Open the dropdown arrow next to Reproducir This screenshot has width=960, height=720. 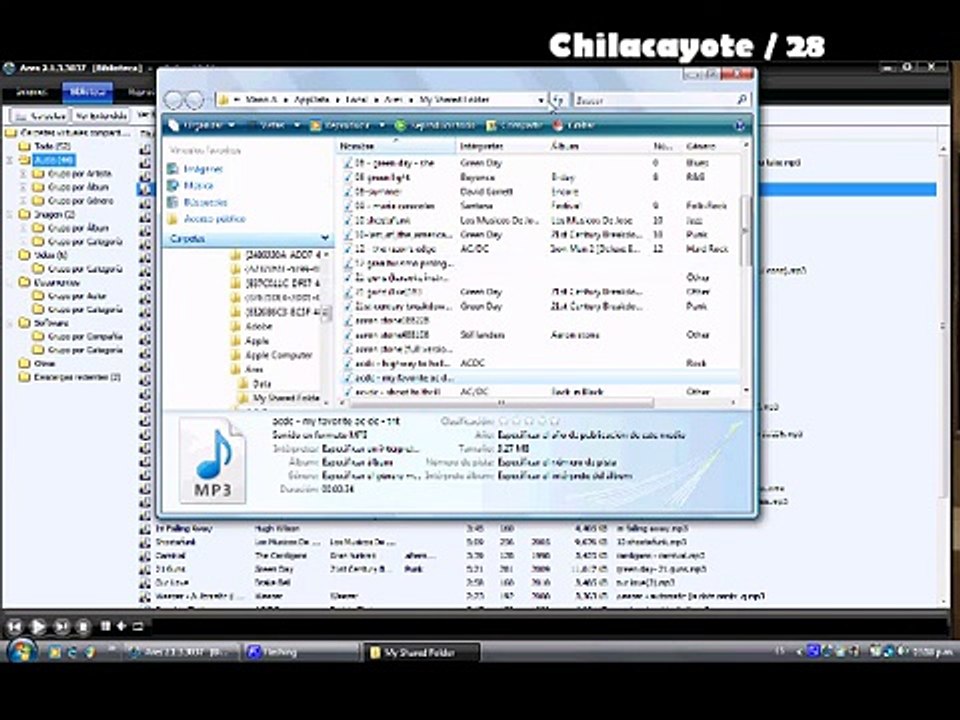(x=381, y=126)
